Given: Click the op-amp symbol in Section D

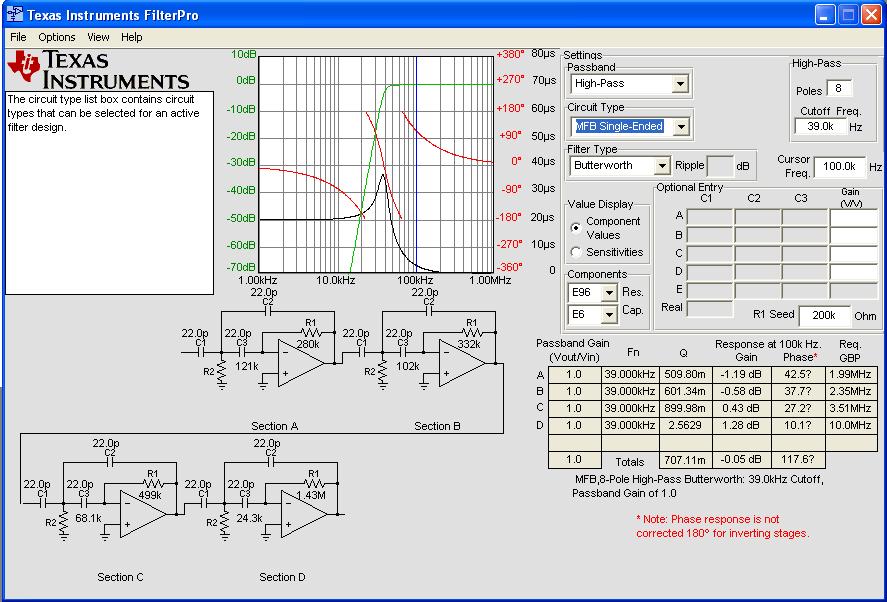Looking at the screenshot, I should point(304,514).
